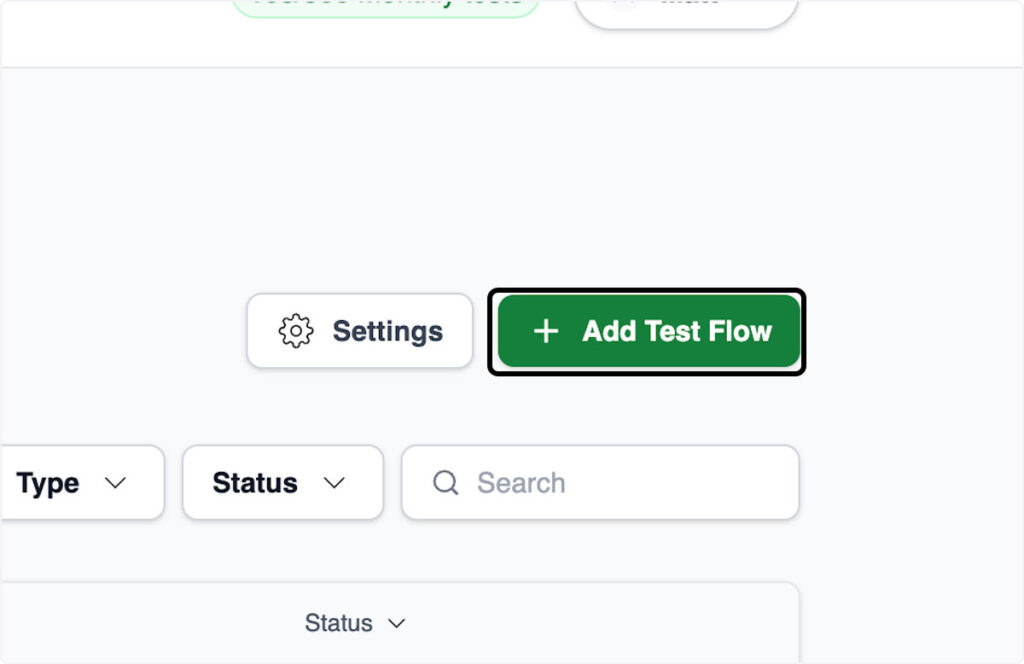This screenshot has height=664, width=1024.
Task: Click the plus icon on Add Test Flow
Action: click(x=546, y=331)
